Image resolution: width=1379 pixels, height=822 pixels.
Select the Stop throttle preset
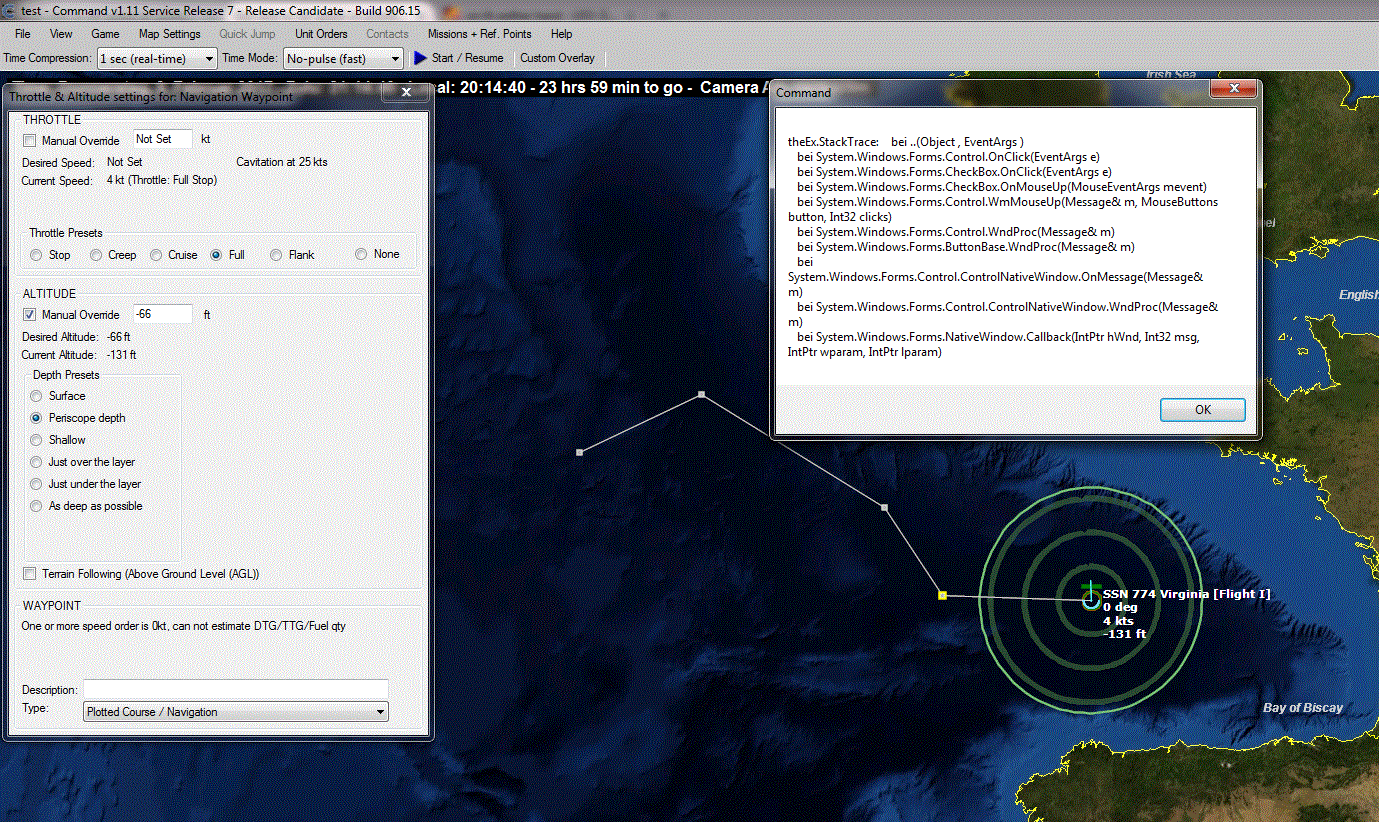click(37, 255)
